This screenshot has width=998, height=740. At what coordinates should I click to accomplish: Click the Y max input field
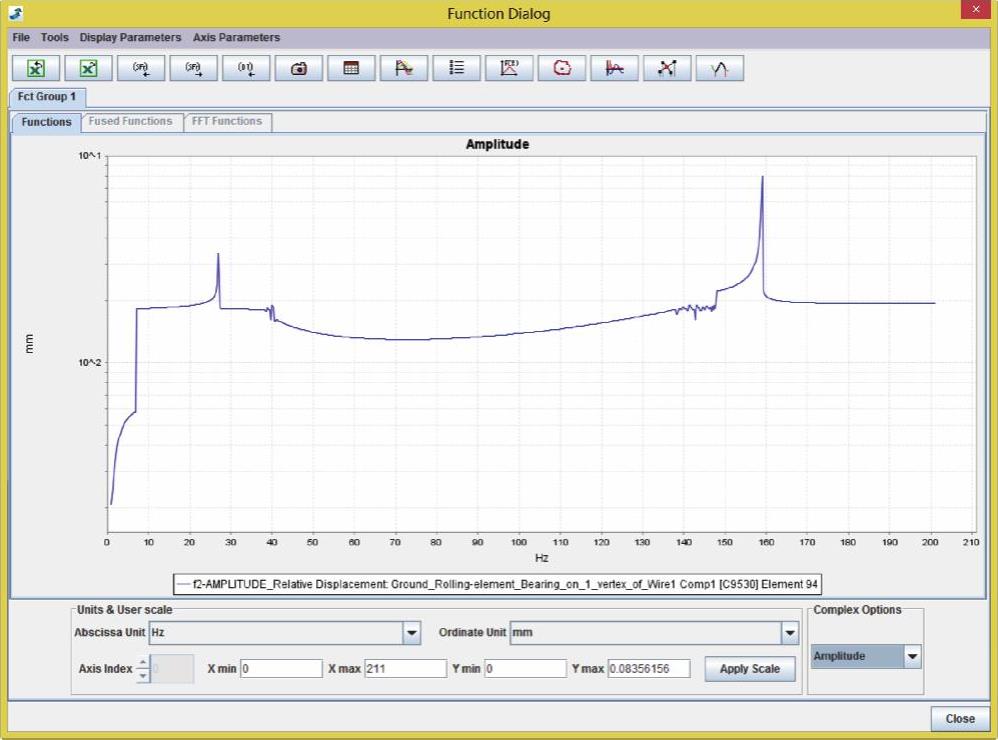[648, 668]
